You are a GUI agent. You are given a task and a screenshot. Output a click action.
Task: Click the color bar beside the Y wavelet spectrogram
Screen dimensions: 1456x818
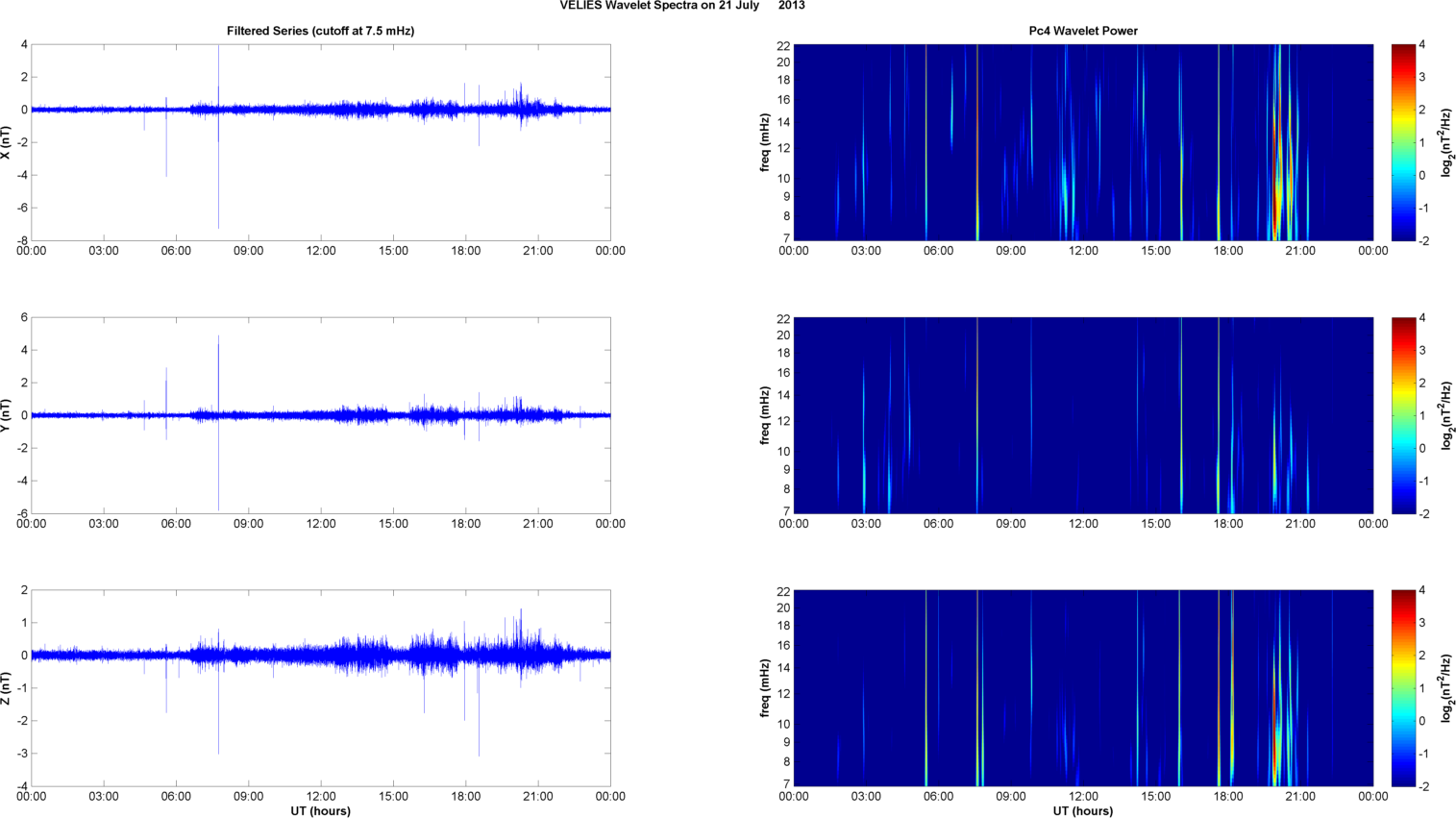pos(1403,415)
